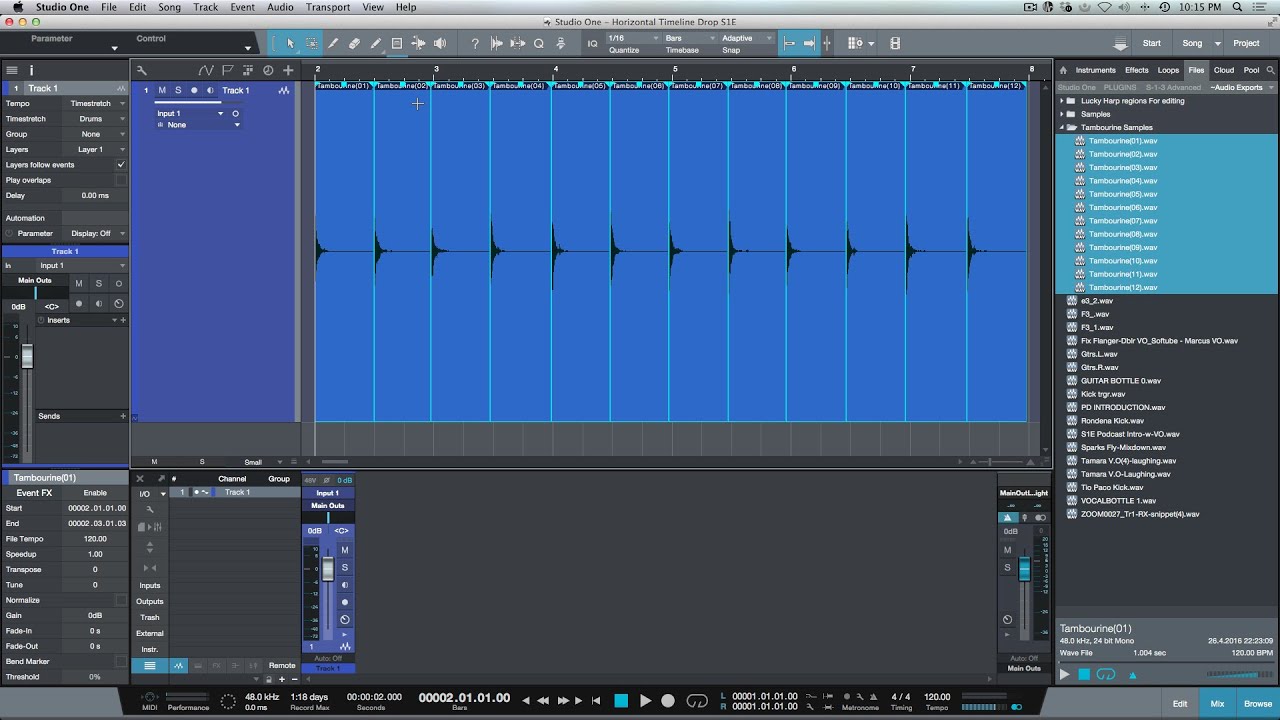
Task: Select Kick trgr.wav file
Action: [x=1103, y=394]
